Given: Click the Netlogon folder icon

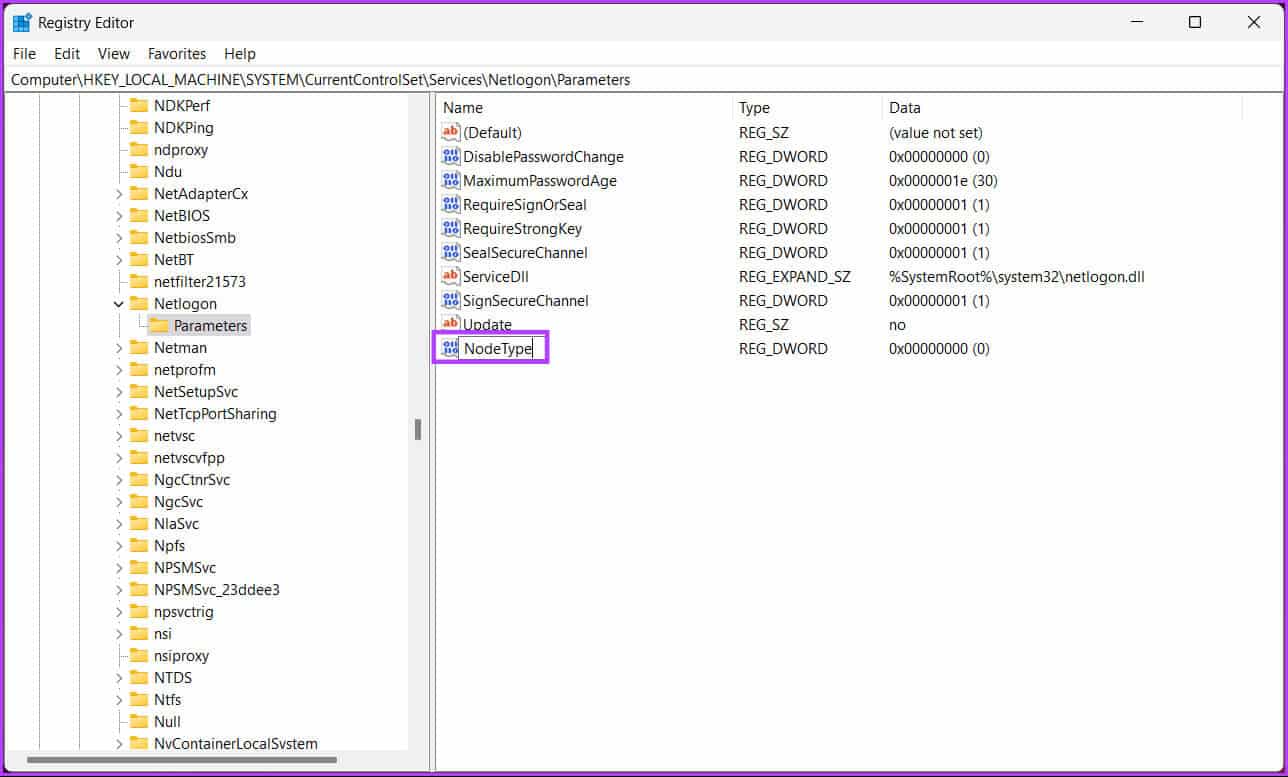Looking at the screenshot, I should pyautogui.click(x=139, y=303).
